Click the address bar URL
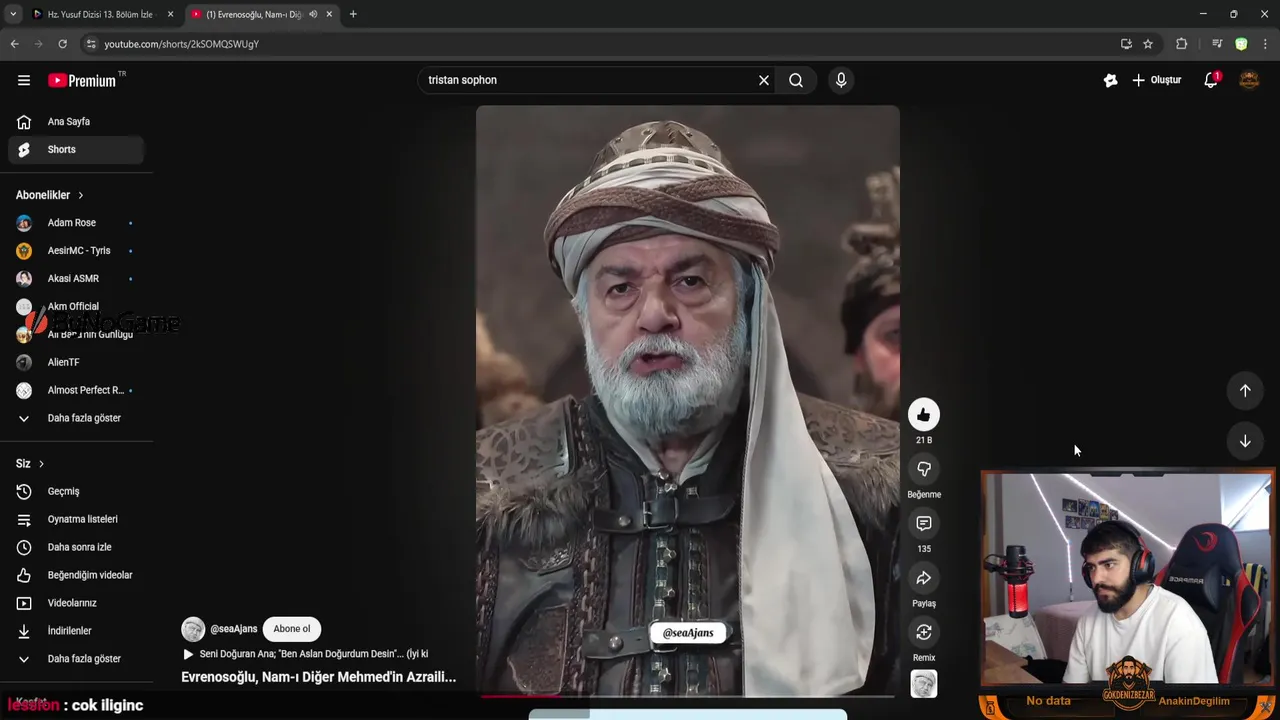1280x720 pixels. tap(181, 44)
